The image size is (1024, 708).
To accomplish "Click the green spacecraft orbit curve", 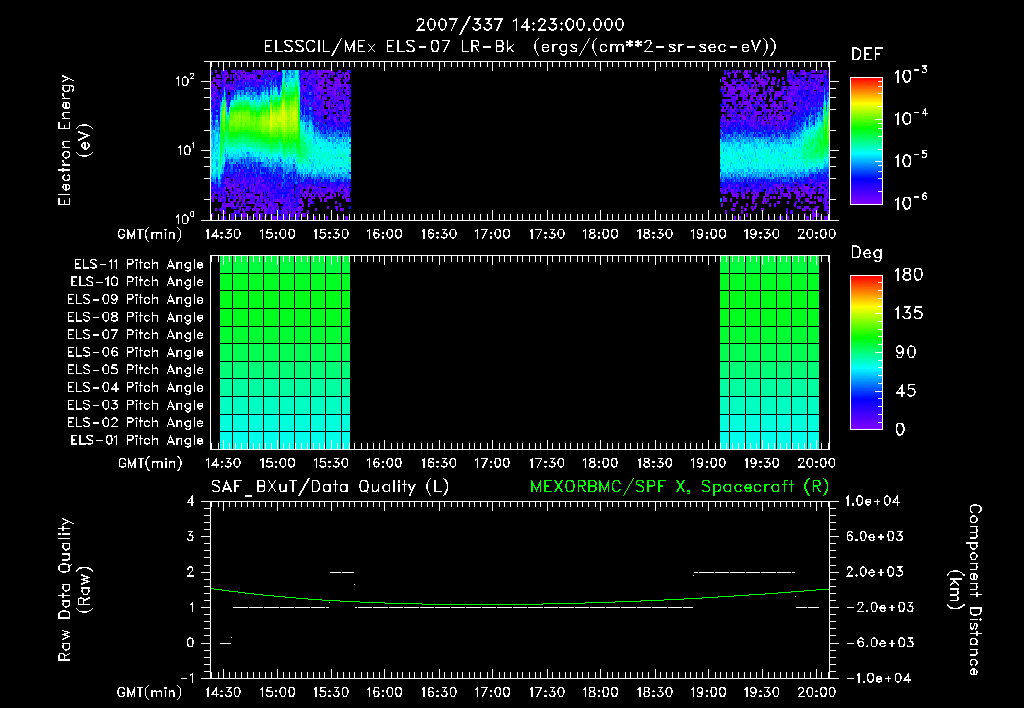I will coord(520,603).
